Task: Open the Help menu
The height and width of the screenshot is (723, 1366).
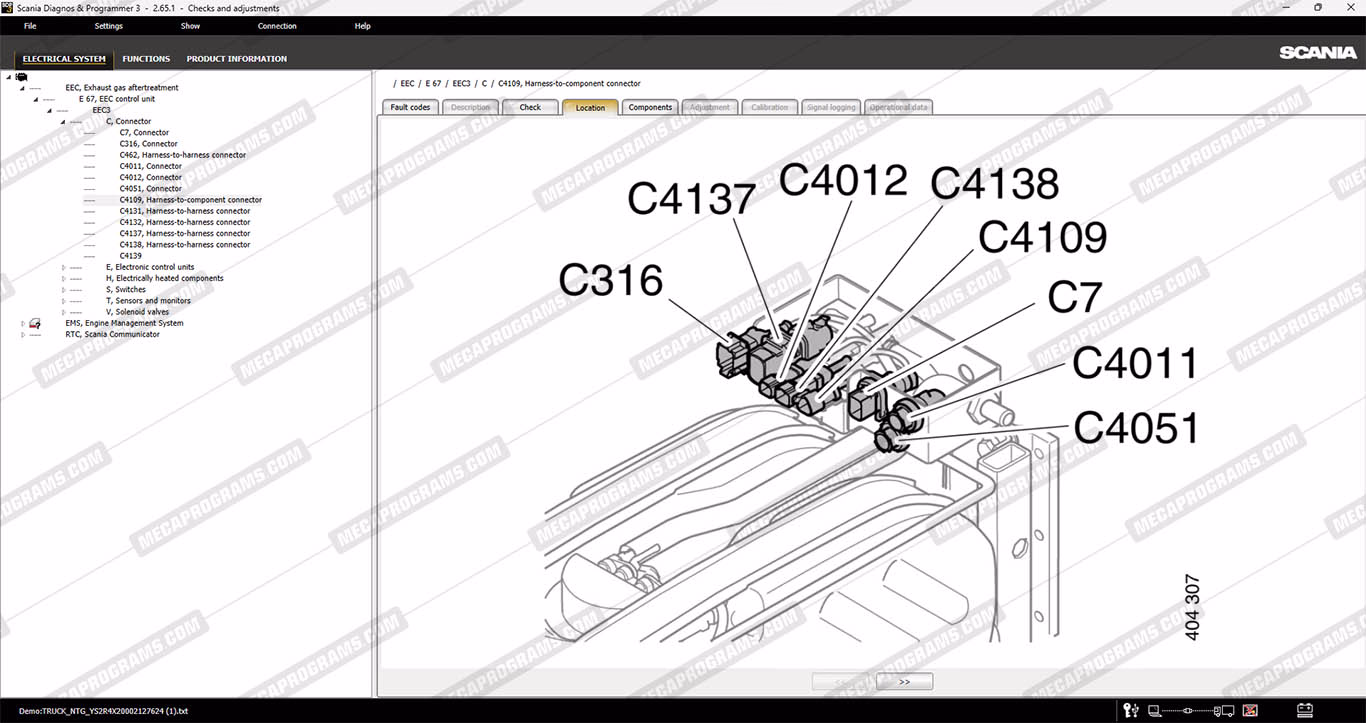Action: [363, 26]
